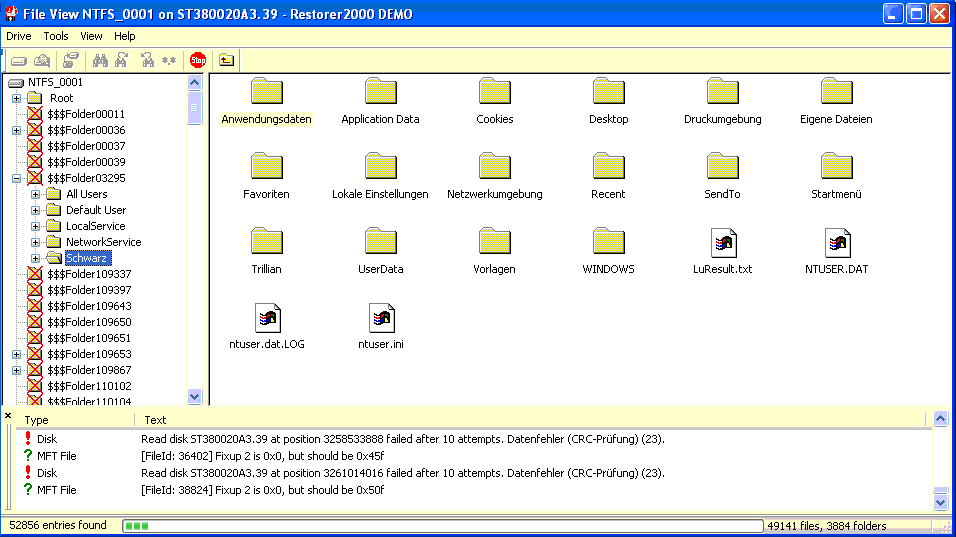Select the Druckumgebung folder
Image resolution: width=956 pixels, height=537 pixels.
[x=722, y=101]
